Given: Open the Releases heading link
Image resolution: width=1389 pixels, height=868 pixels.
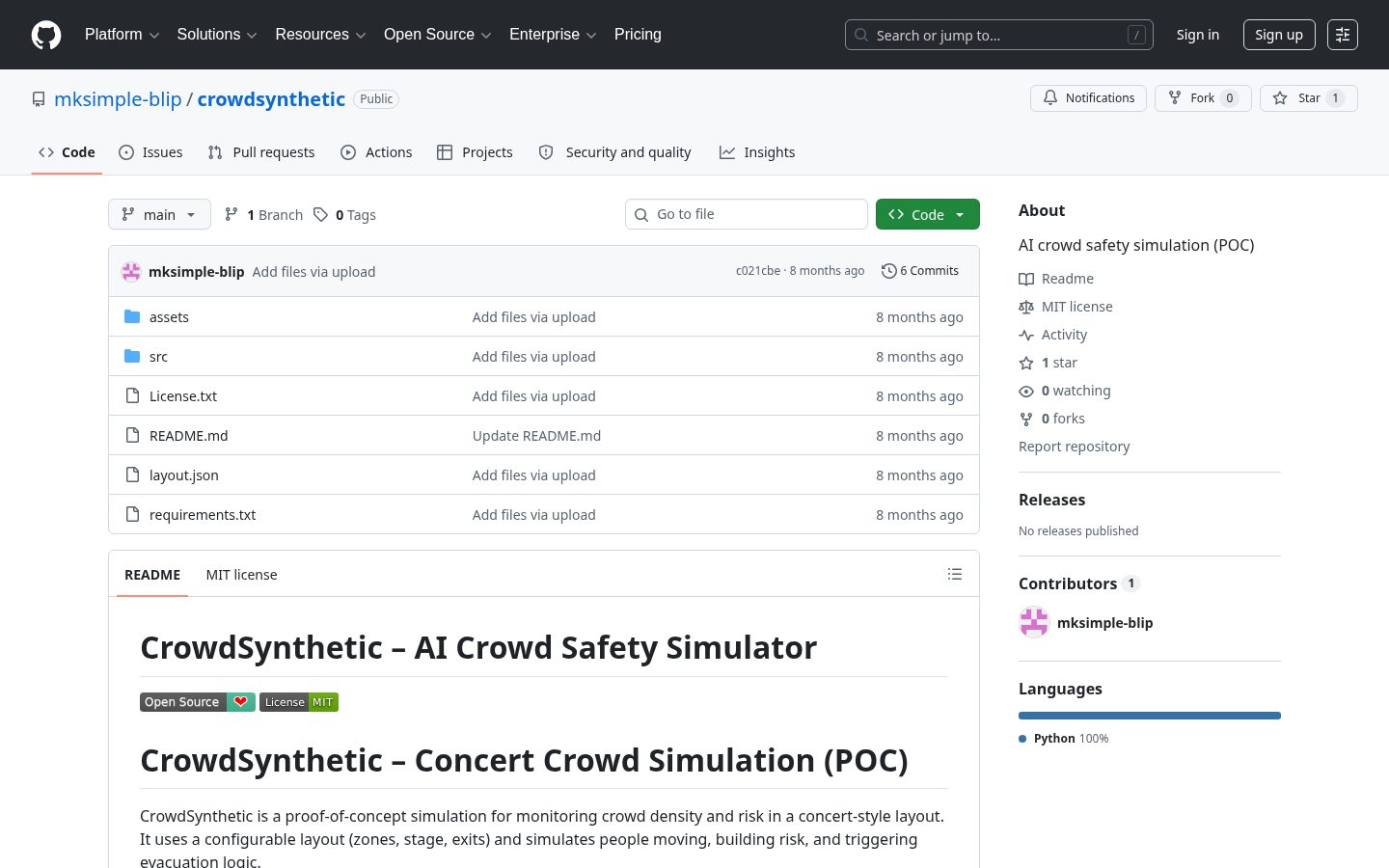Looking at the screenshot, I should (1051, 500).
